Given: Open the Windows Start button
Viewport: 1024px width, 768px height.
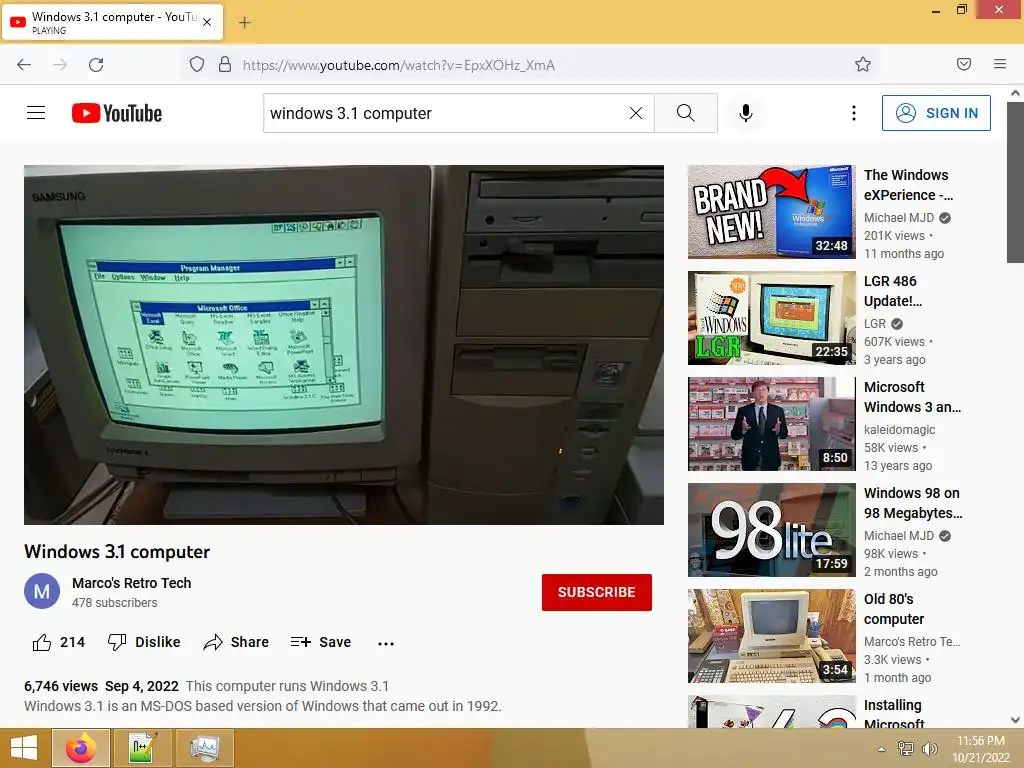Looking at the screenshot, I should pyautogui.click(x=24, y=748).
